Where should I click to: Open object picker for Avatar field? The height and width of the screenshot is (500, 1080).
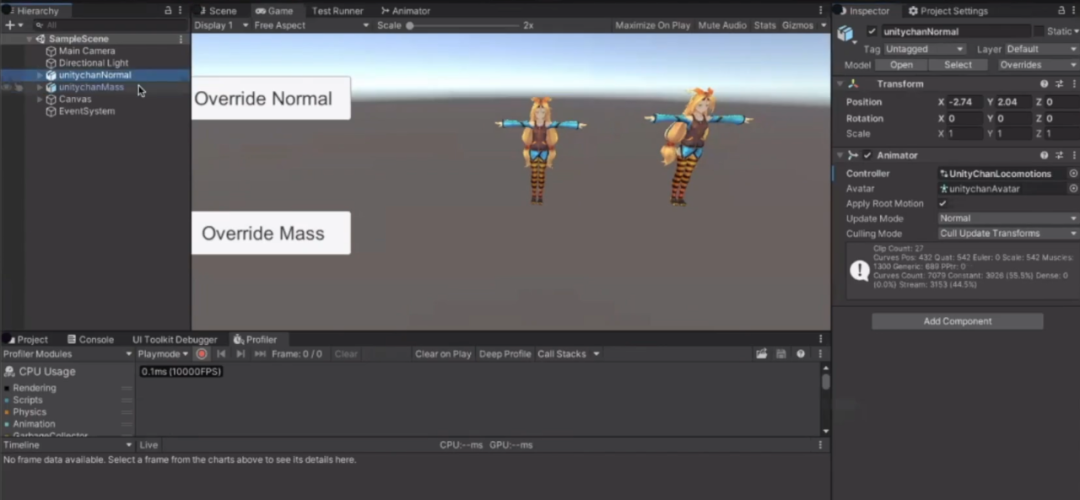(1073, 189)
